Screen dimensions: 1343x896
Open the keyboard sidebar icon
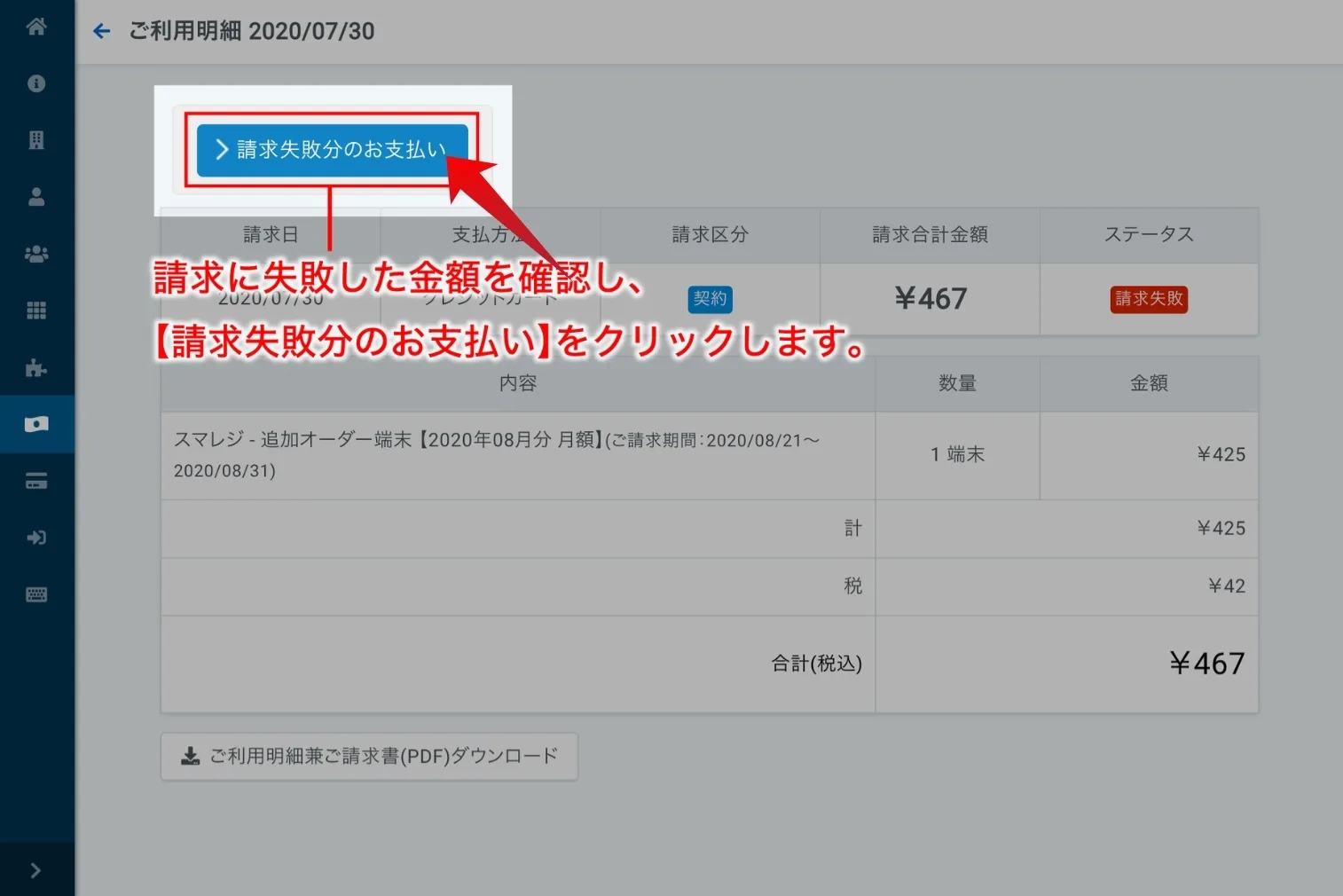[36, 594]
